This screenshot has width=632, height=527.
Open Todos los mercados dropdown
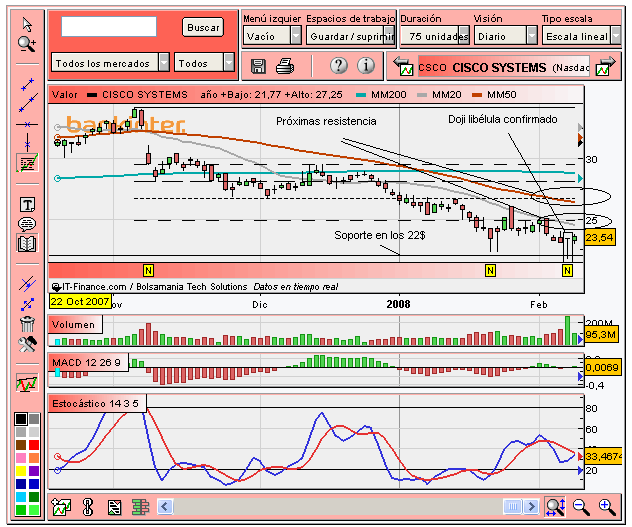[110, 62]
